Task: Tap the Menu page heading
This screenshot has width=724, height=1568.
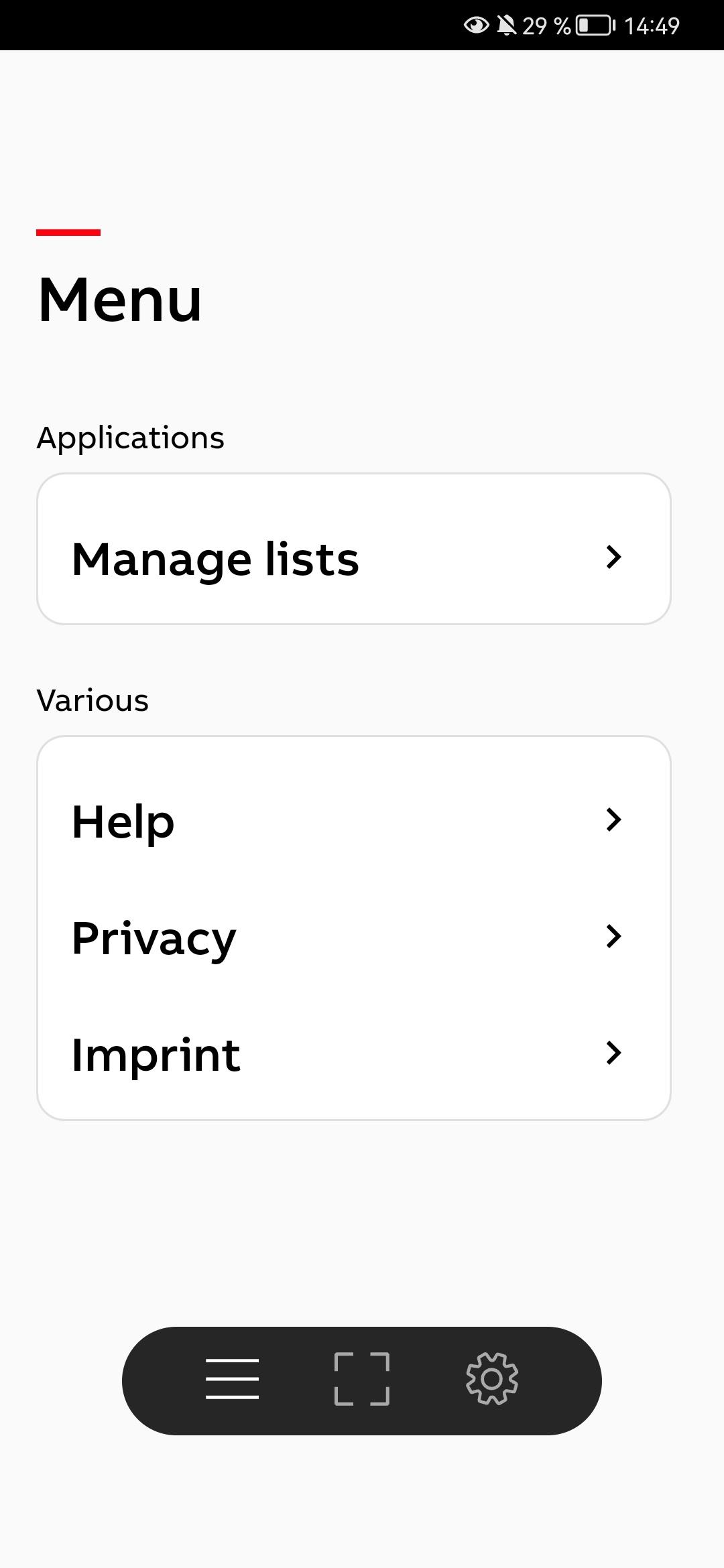Action: click(120, 300)
